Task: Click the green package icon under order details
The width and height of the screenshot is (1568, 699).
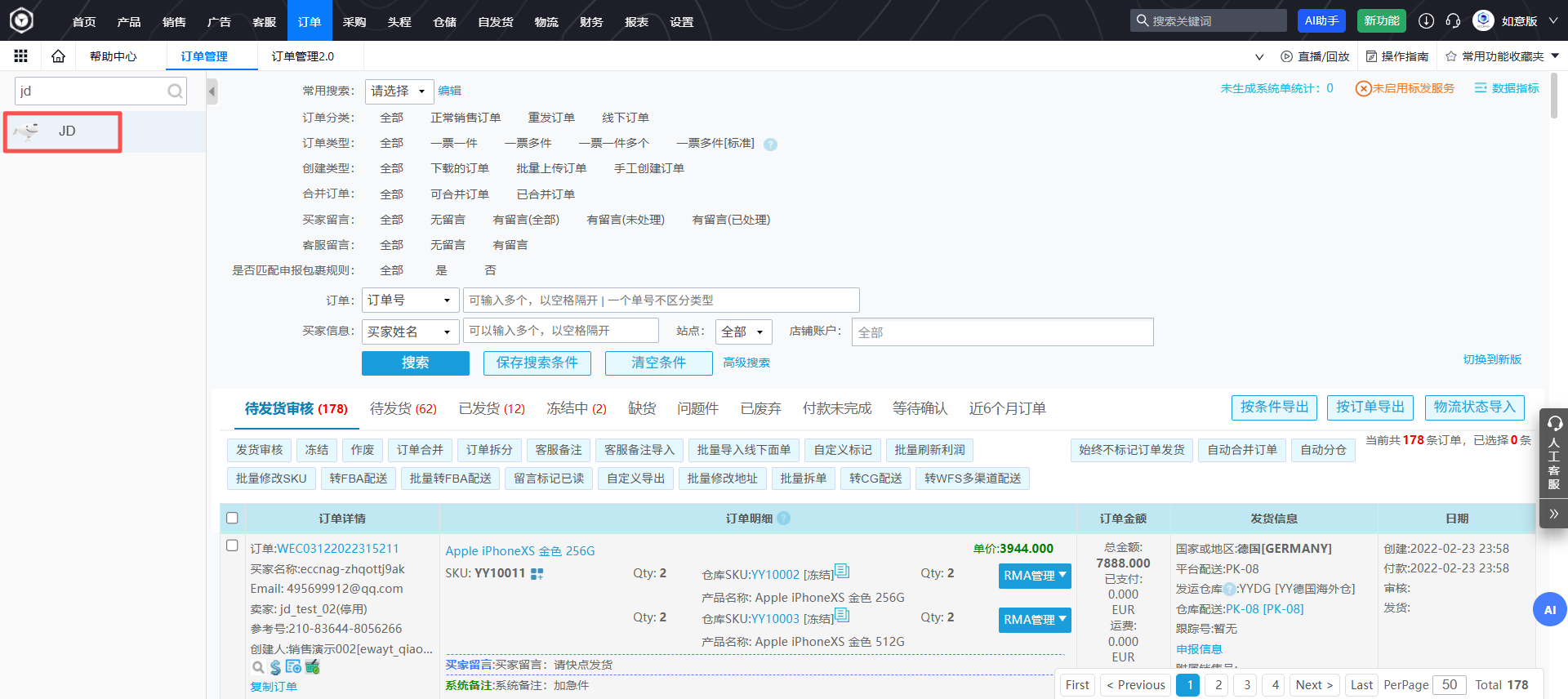Action: [312, 666]
